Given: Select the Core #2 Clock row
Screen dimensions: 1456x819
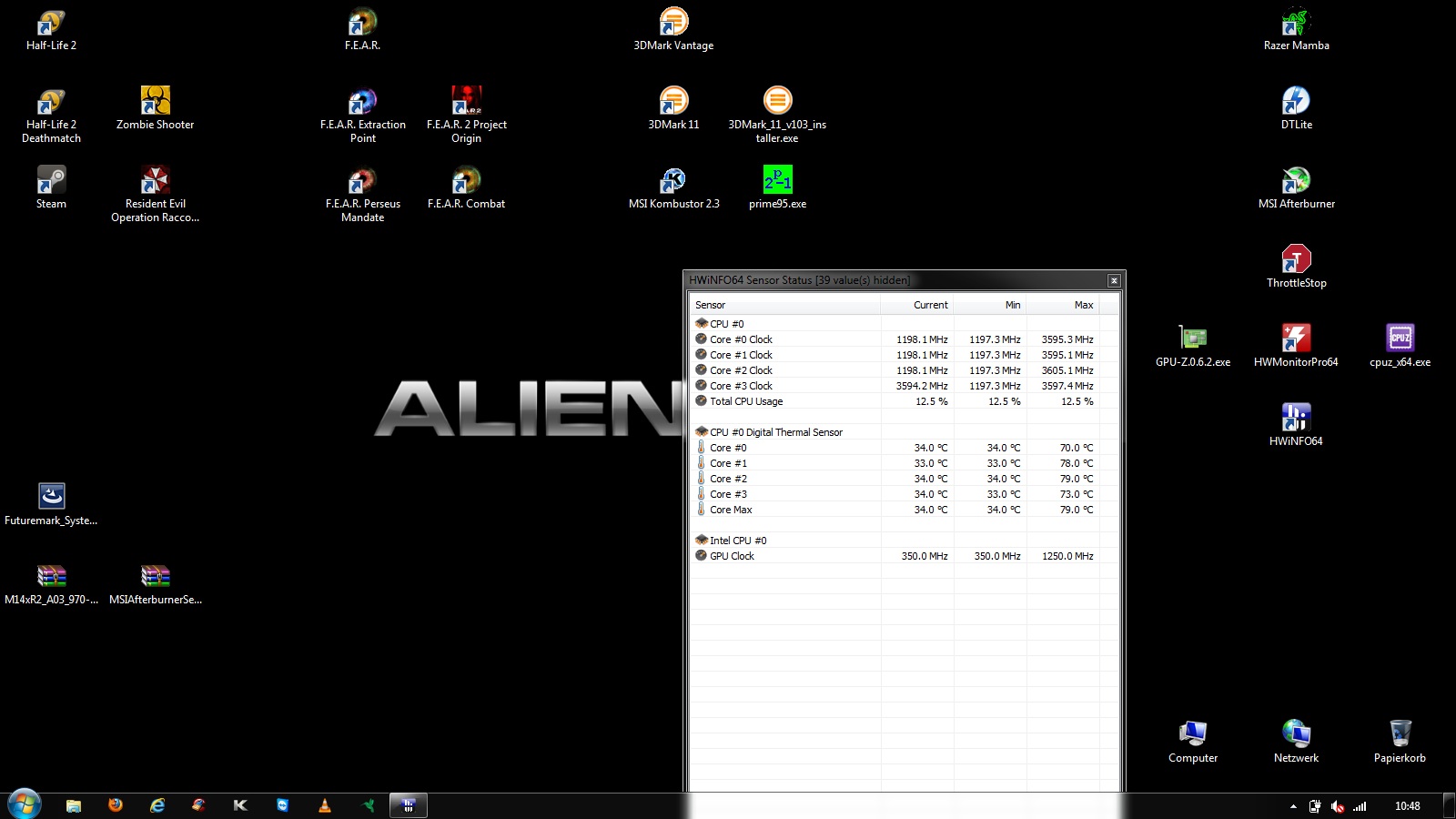Looking at the screenshot, I should (904, 370).
